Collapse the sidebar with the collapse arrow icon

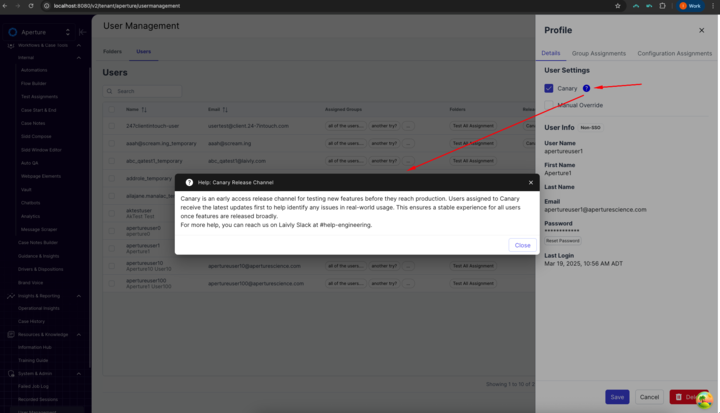pos(82,32)
